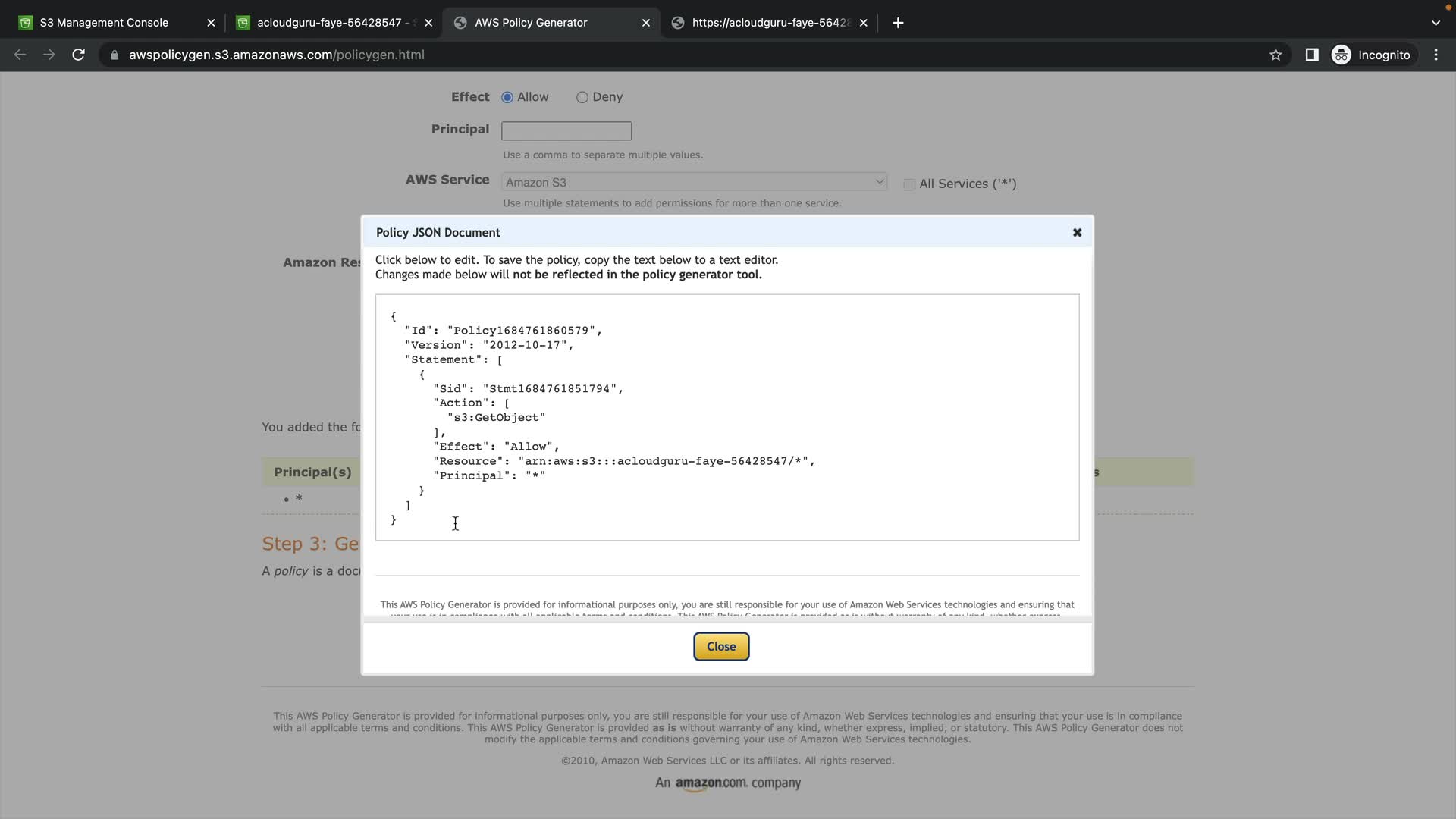Select the Allow effect radio button
This screenshot has height=819, width=1456.
[507, 97]
